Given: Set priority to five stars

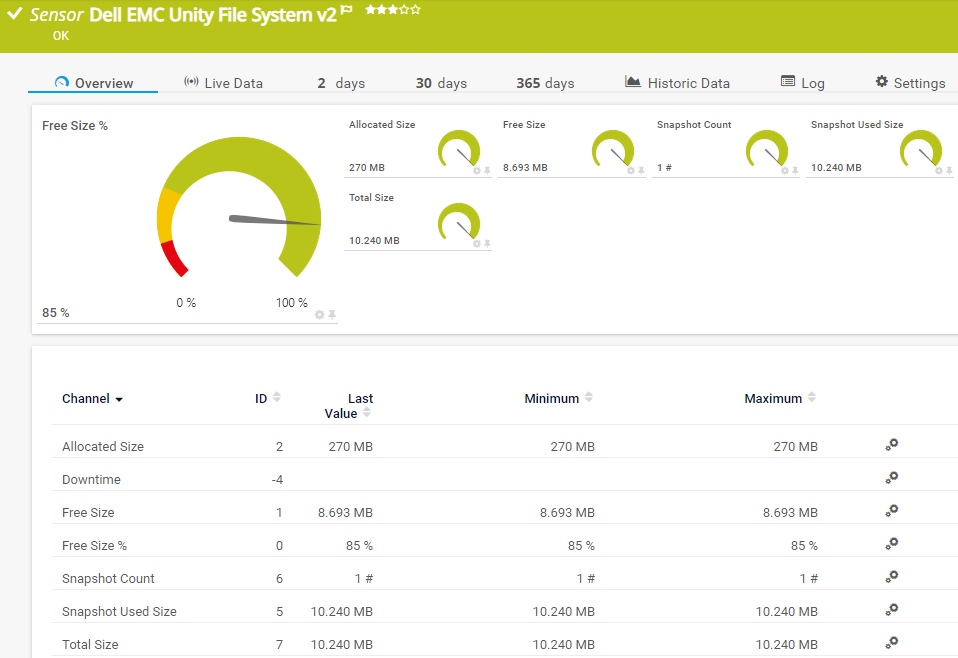Looking at the screenshot, I should coord(416,10).
